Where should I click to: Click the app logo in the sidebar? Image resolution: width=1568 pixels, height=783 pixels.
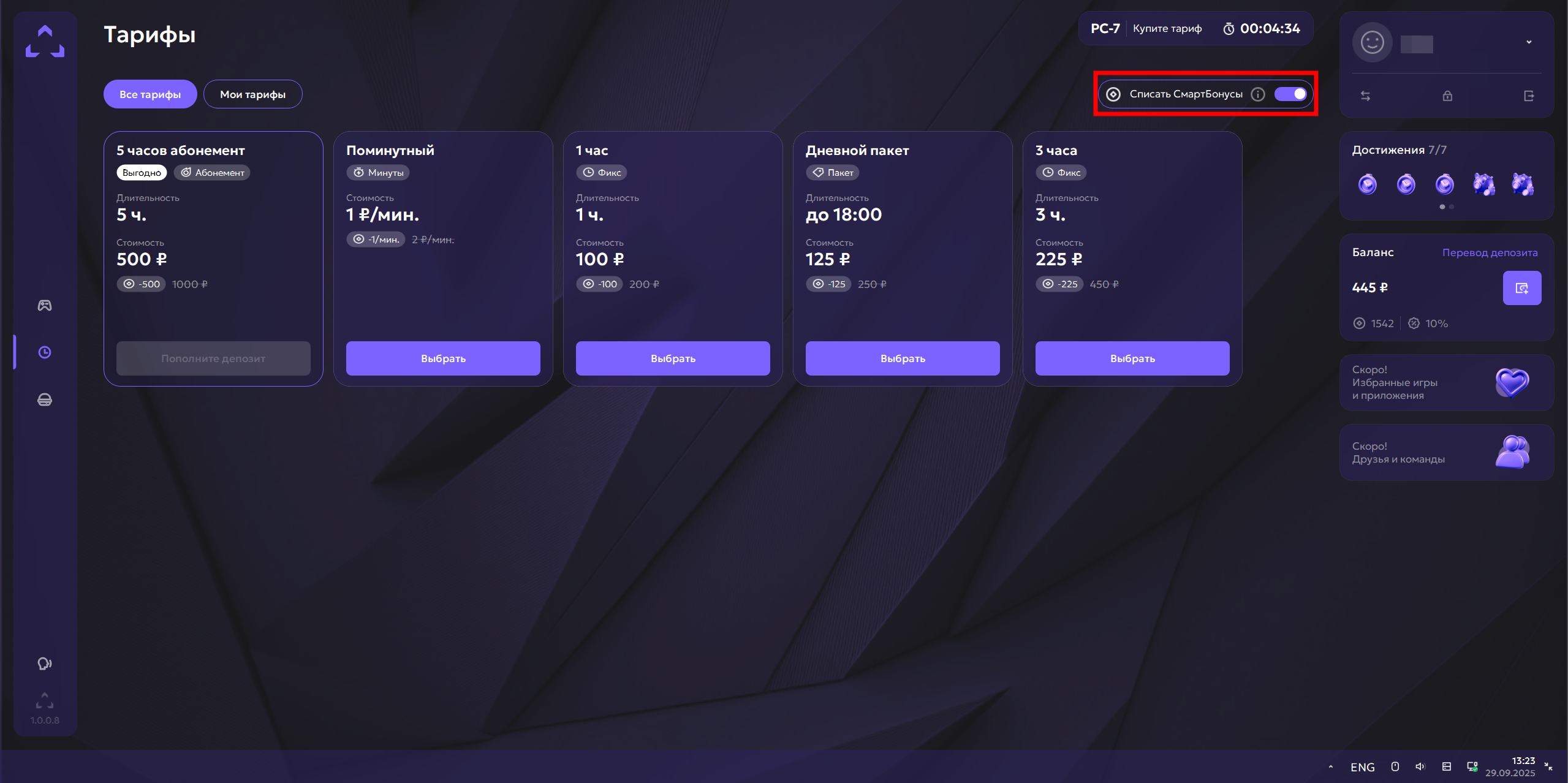(x=45, y=41)
